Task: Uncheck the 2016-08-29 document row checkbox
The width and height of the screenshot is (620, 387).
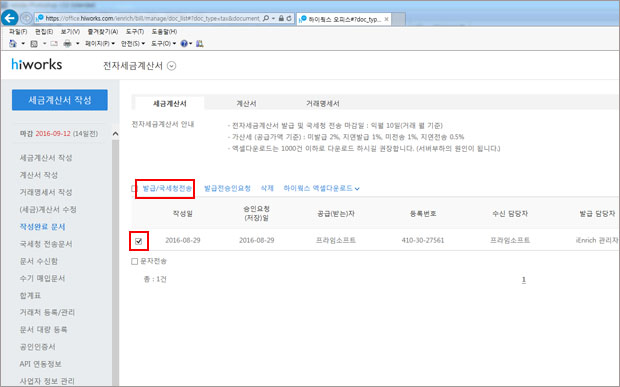Action: (x=138, y=241)
